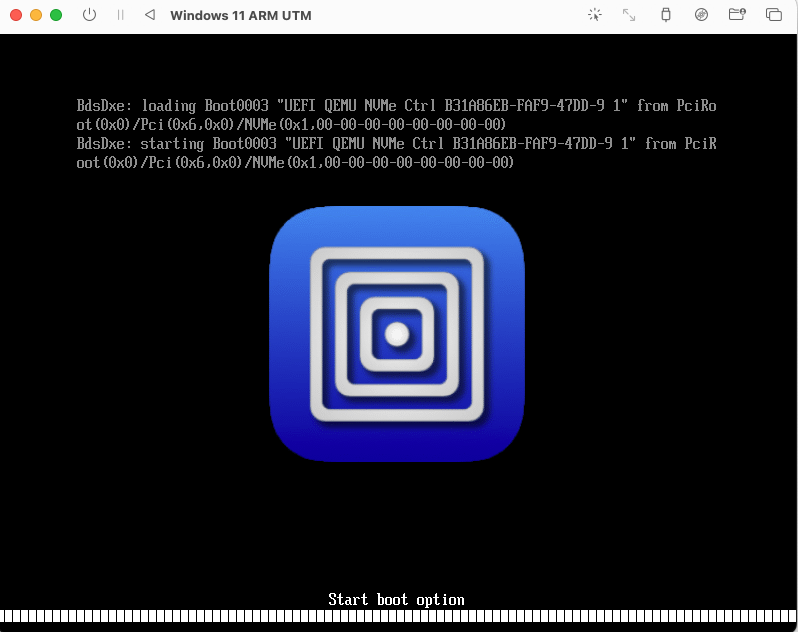Click the windows icon in the toolbar
Viewport: 798px width, 632px height.
pyautogui.click(x=774, y=15)
